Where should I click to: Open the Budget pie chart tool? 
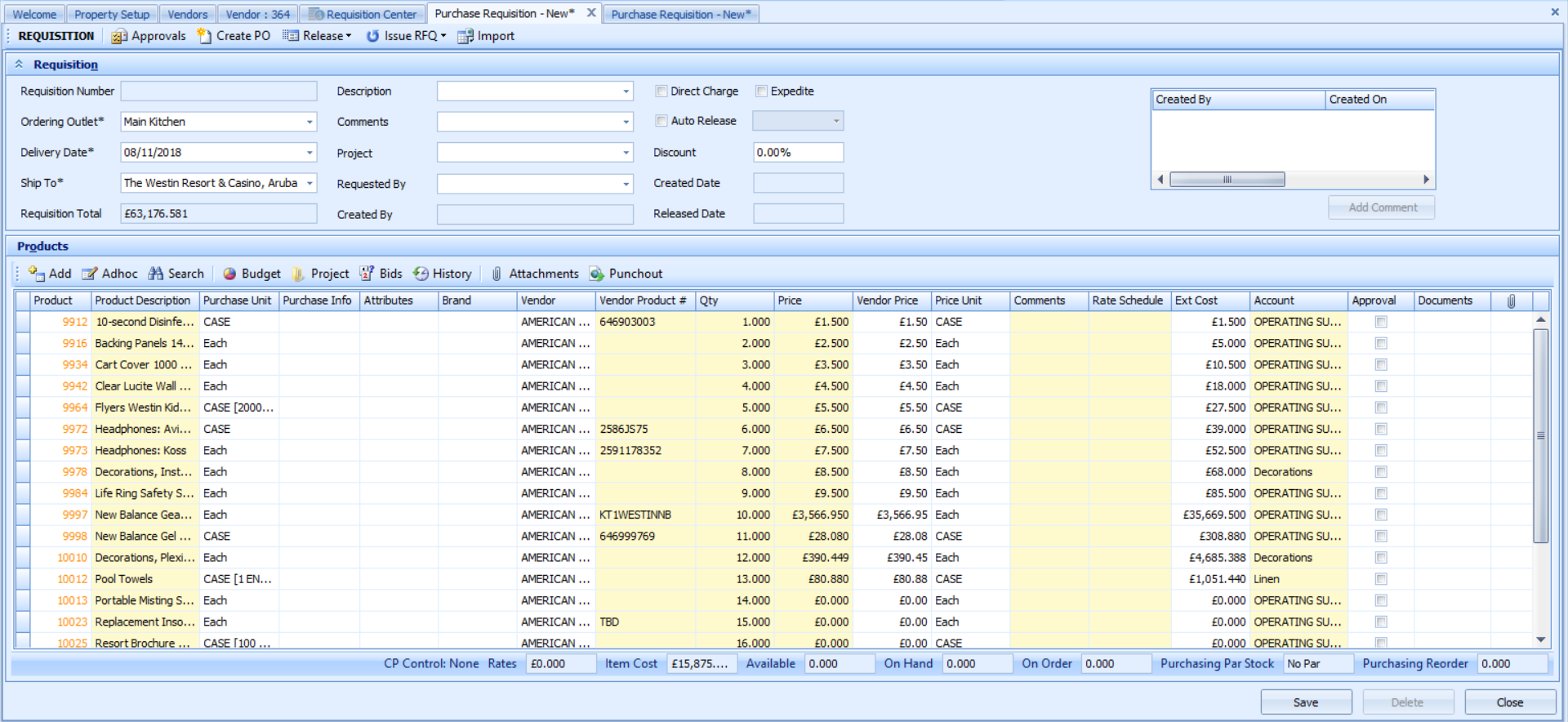(229, 274)
